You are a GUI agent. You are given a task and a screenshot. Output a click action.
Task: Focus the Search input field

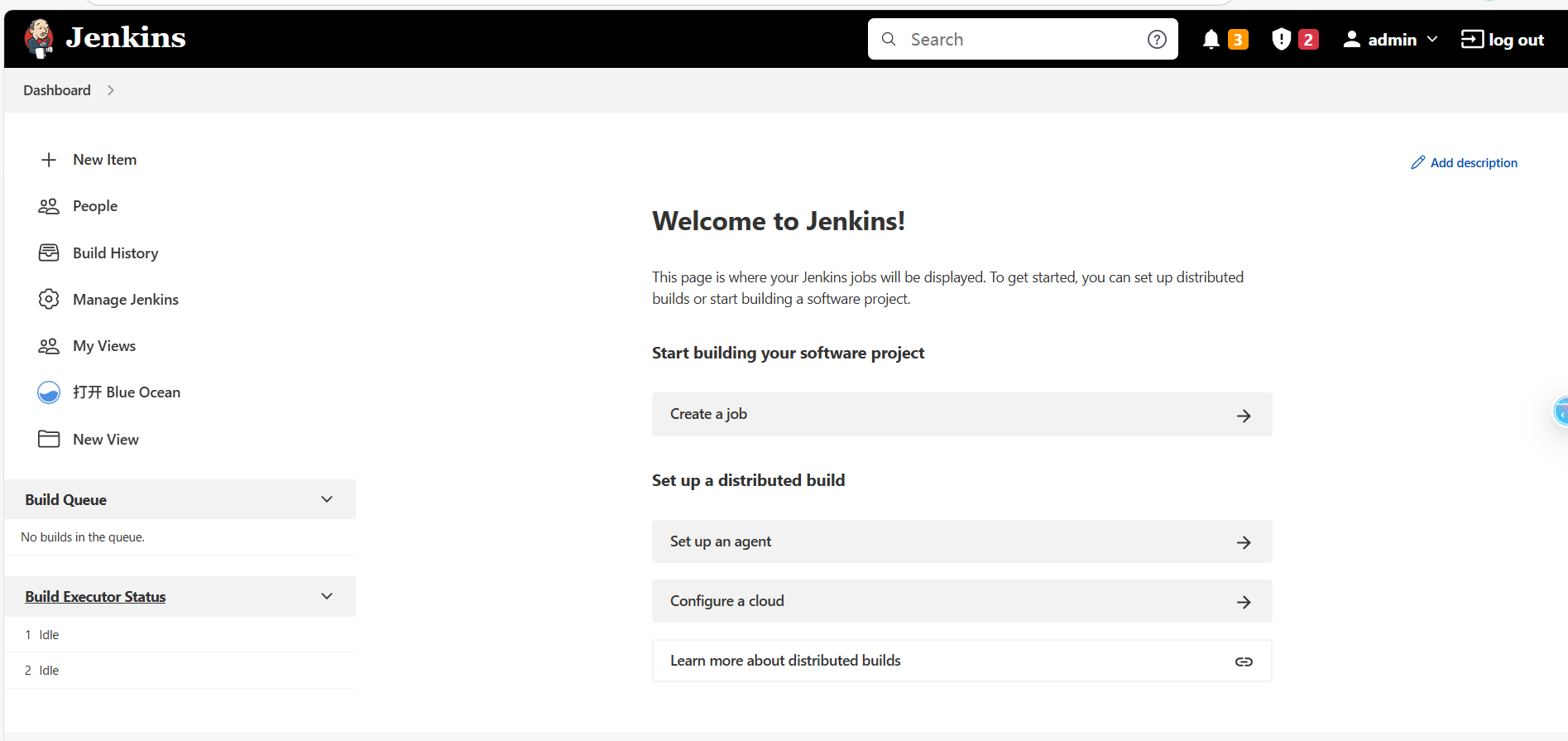1023,39
